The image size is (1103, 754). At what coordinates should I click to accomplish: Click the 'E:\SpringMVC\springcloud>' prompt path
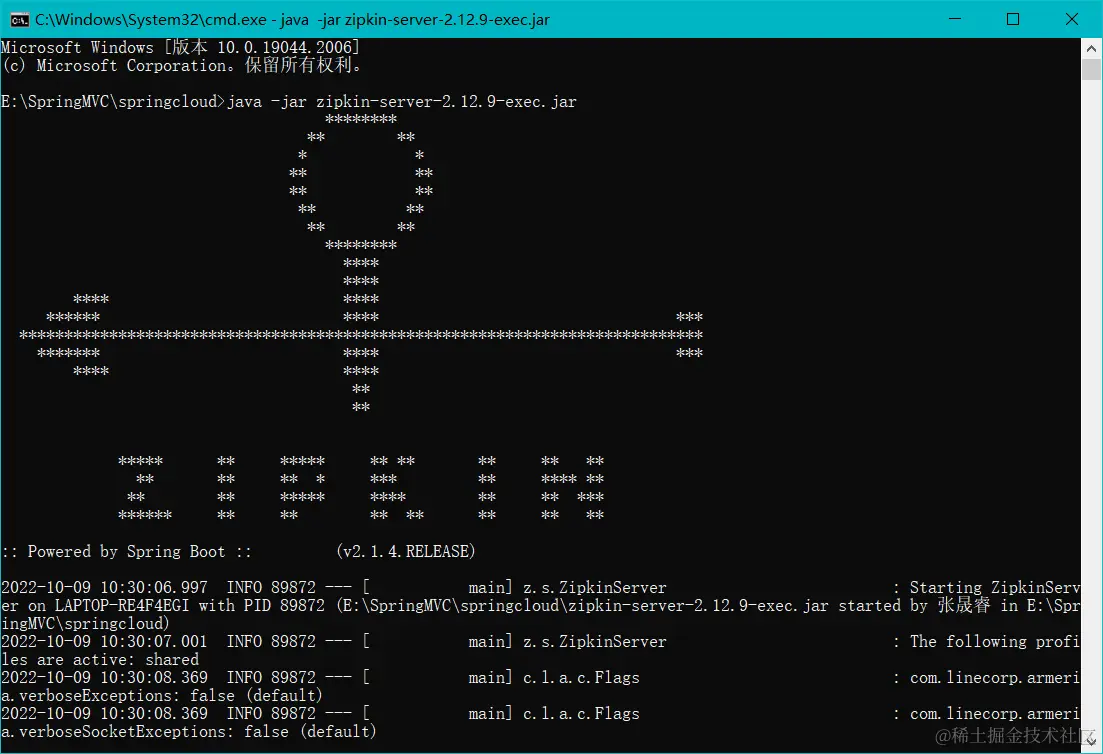tap(114, 102)
